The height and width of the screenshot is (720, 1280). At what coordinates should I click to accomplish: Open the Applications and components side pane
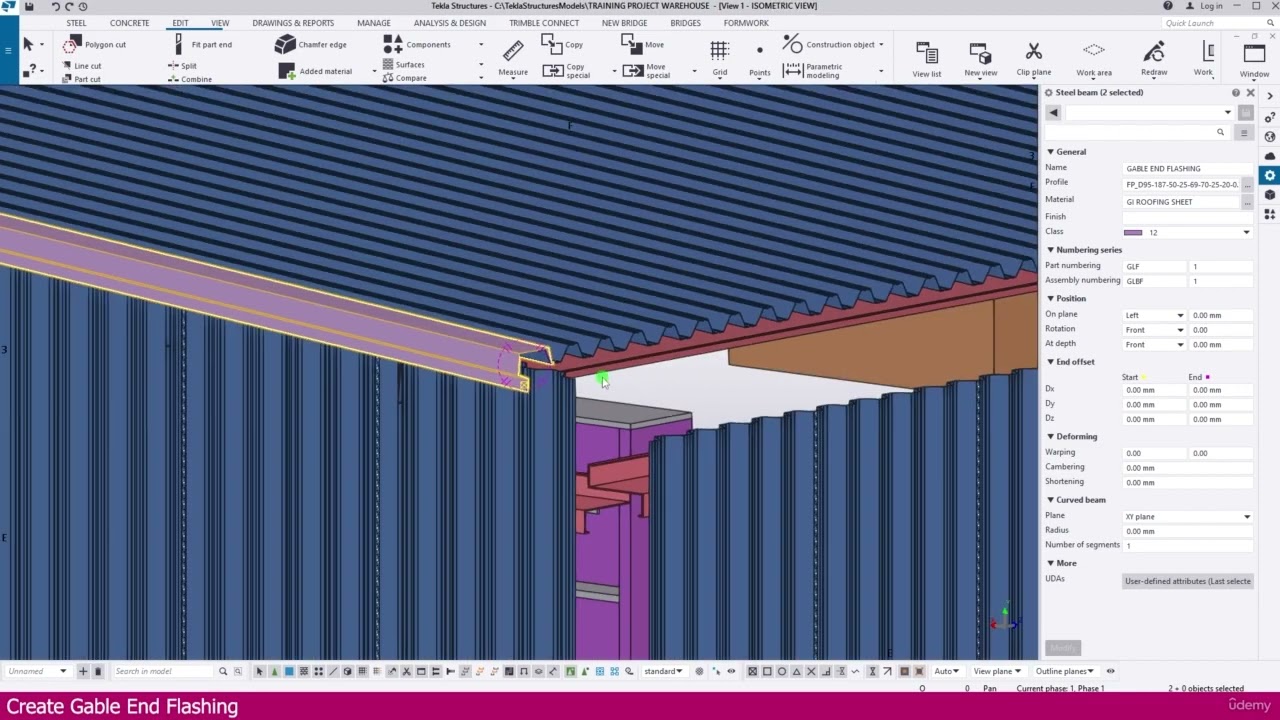(x=1270, y=214)
